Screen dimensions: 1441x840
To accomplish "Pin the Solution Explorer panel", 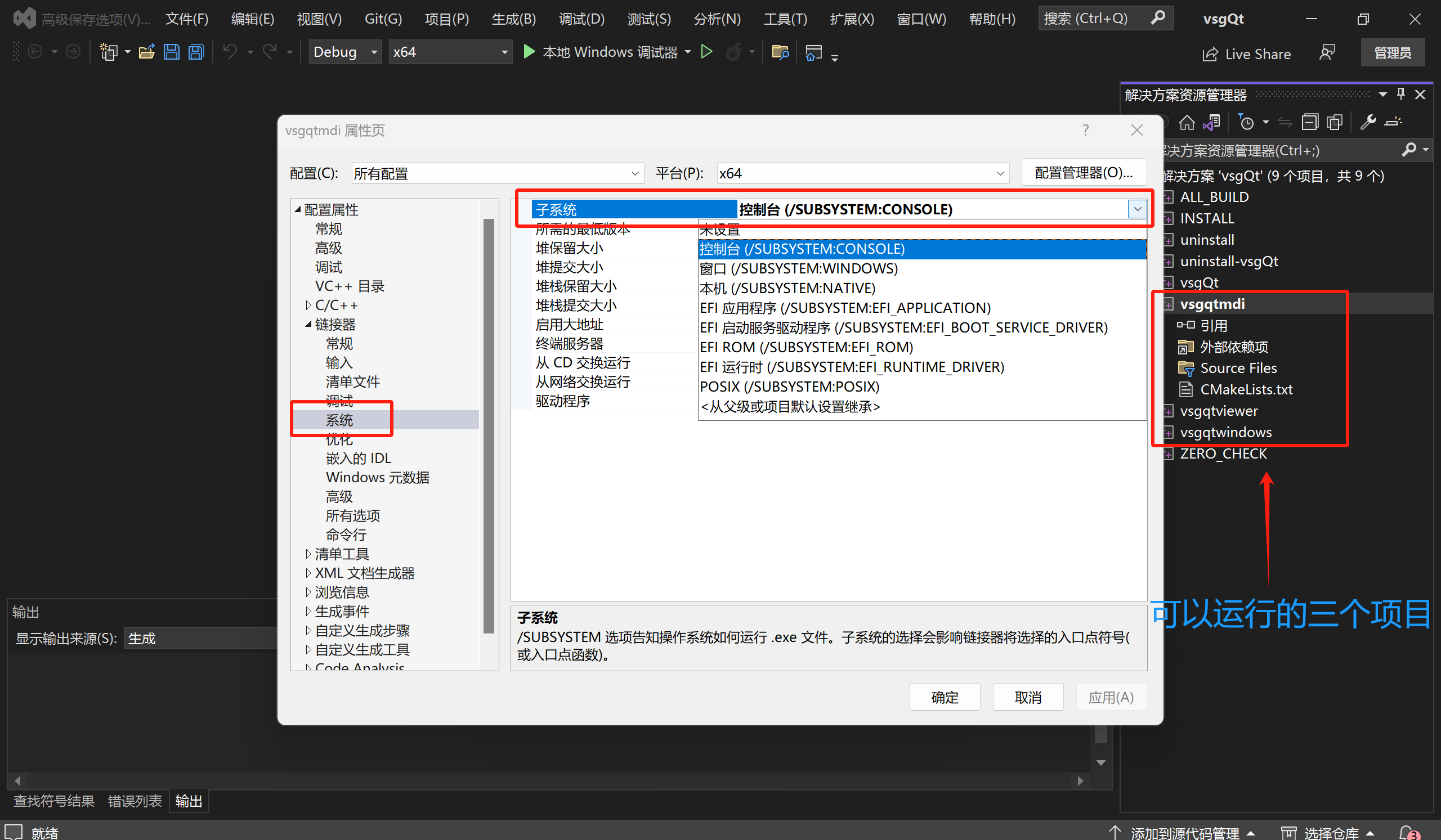I will [x=1400, y=94].
